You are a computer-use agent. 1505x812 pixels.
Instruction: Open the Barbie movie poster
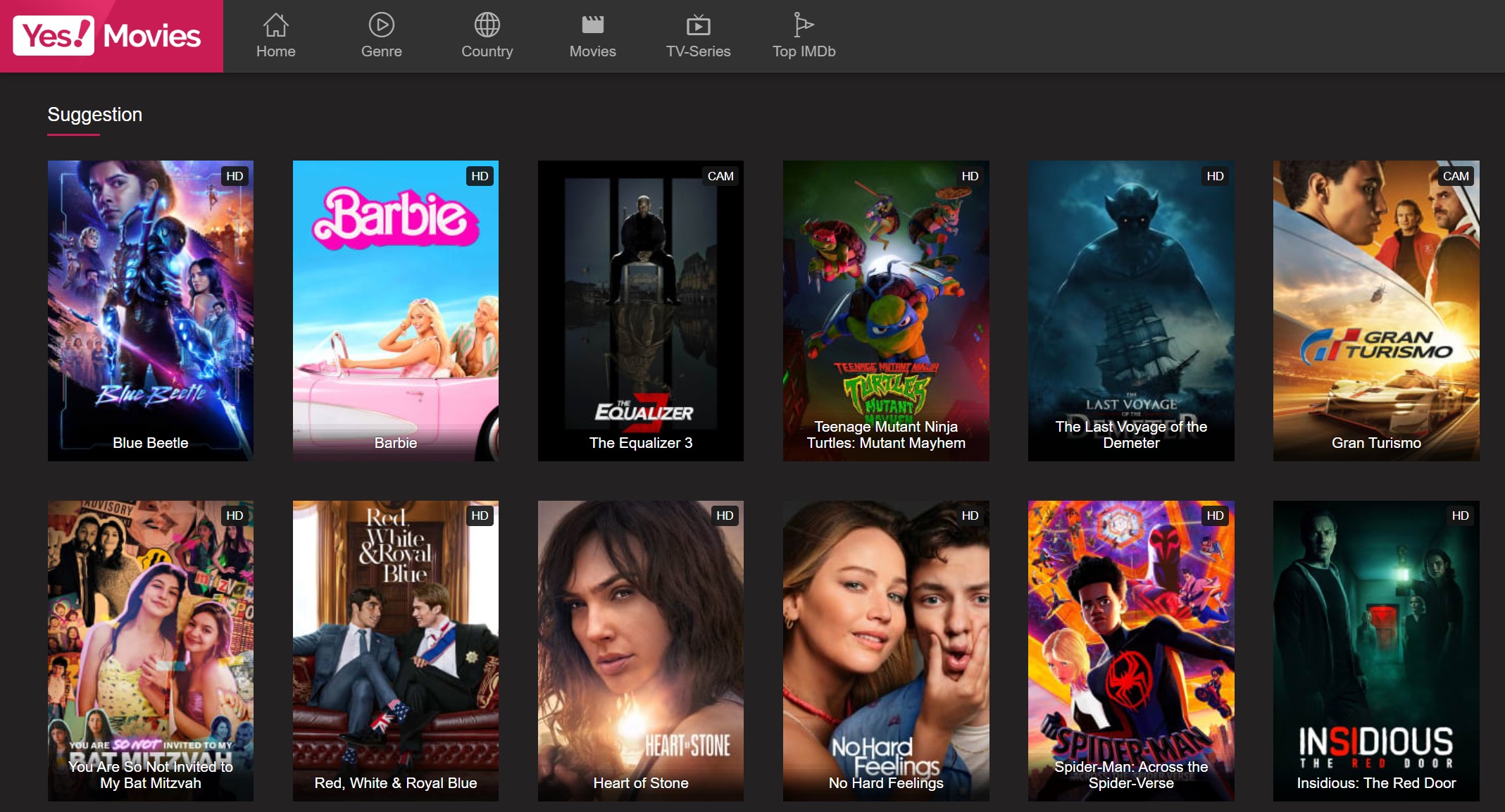[396, 311]
